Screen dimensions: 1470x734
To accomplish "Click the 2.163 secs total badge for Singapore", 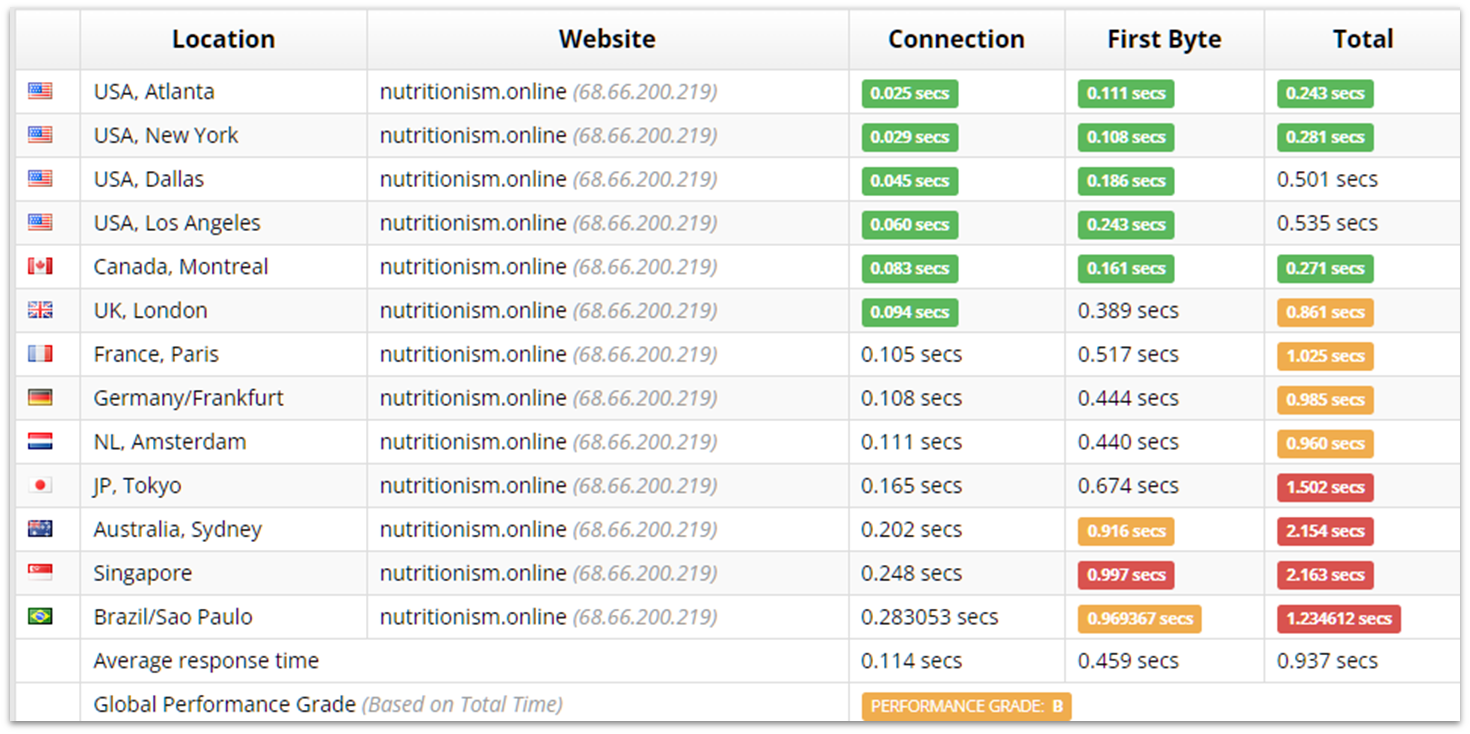I will pyautogui.click(x=1325, y=575).
